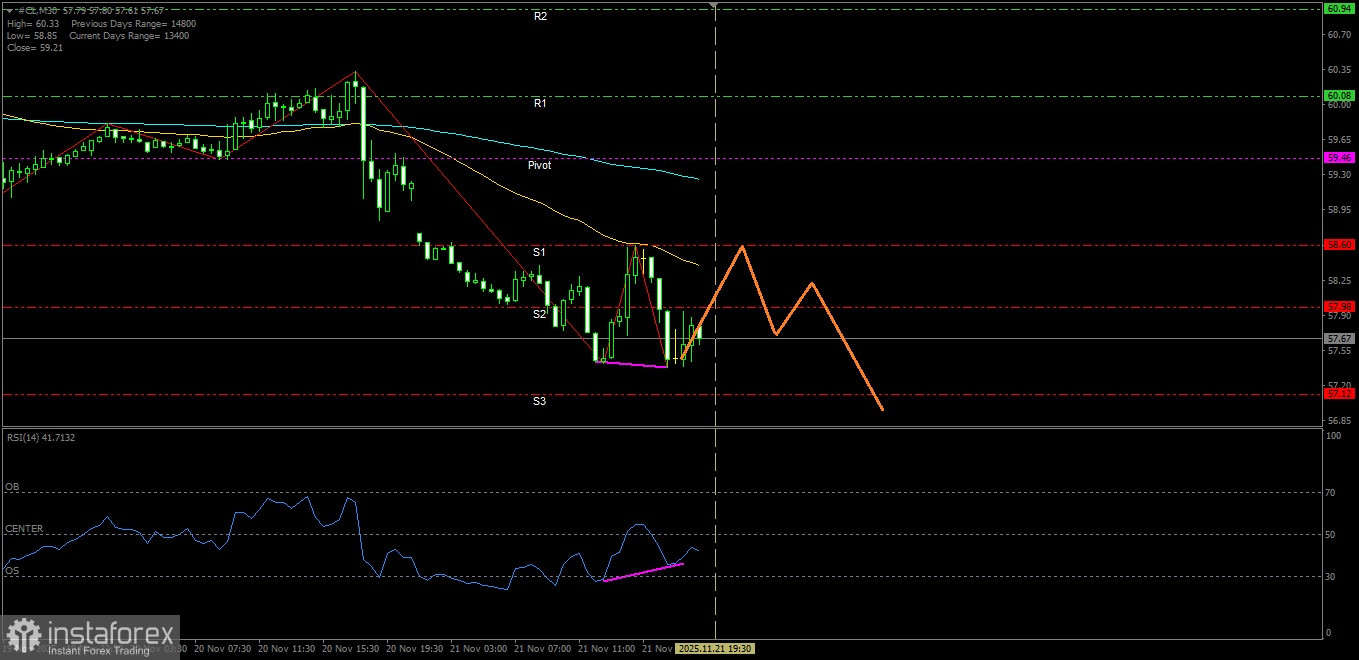This screenshot has width=1359, height=660.
Task: Click the 60.35 price scale value
Action: 1339,70
